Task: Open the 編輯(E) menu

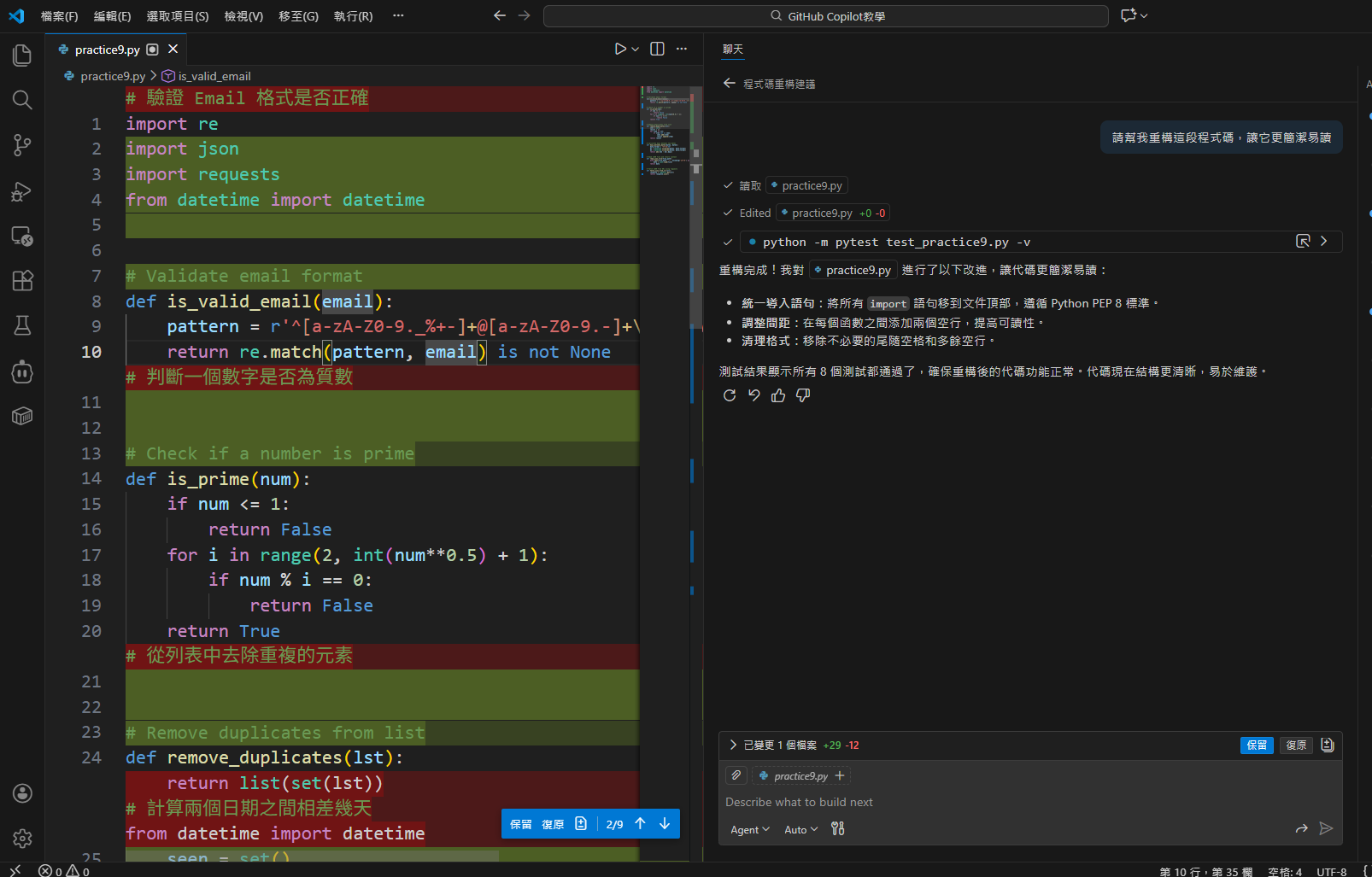Action: tap(112, 16)
